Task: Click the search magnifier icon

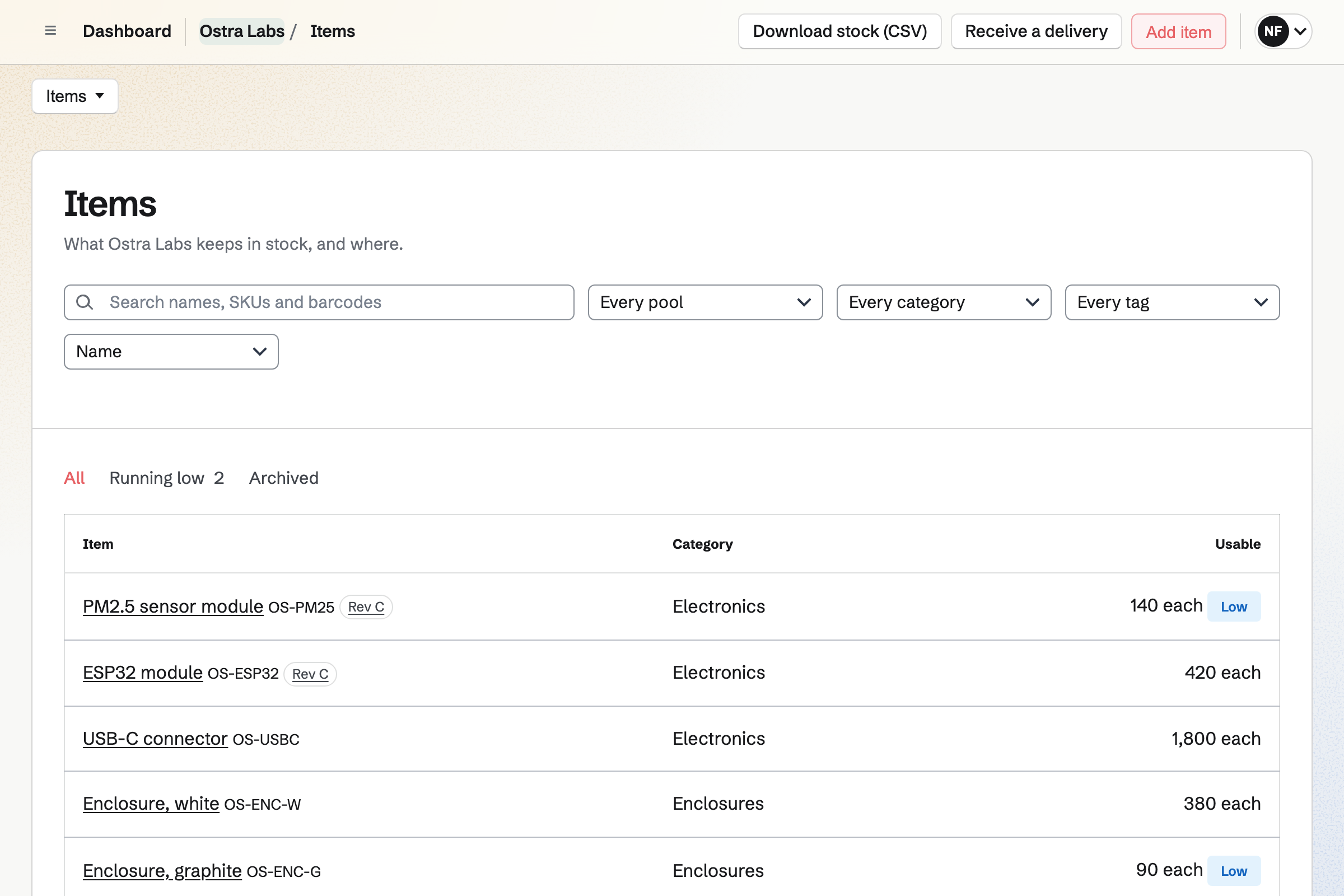Action: click(x=85, y=302)
